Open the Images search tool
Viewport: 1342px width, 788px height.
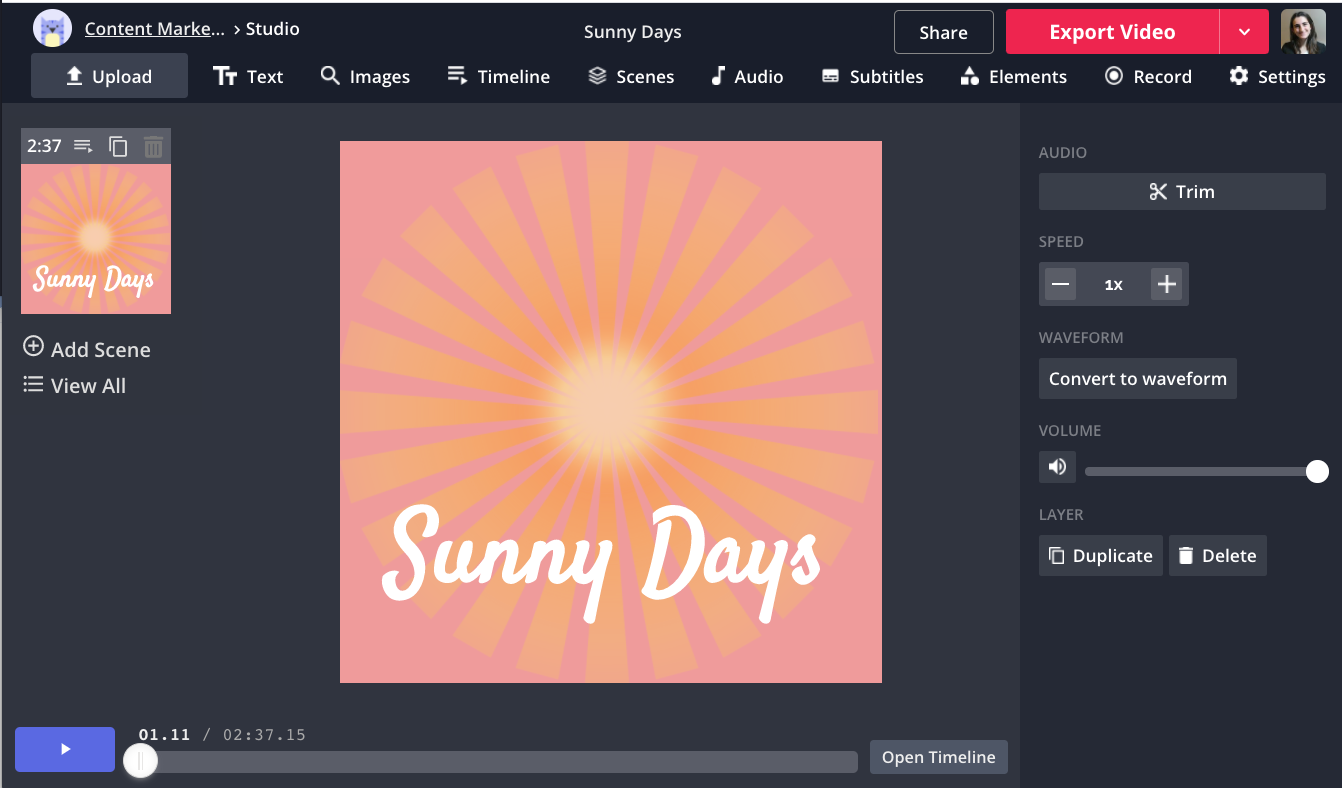click(365, 77)
